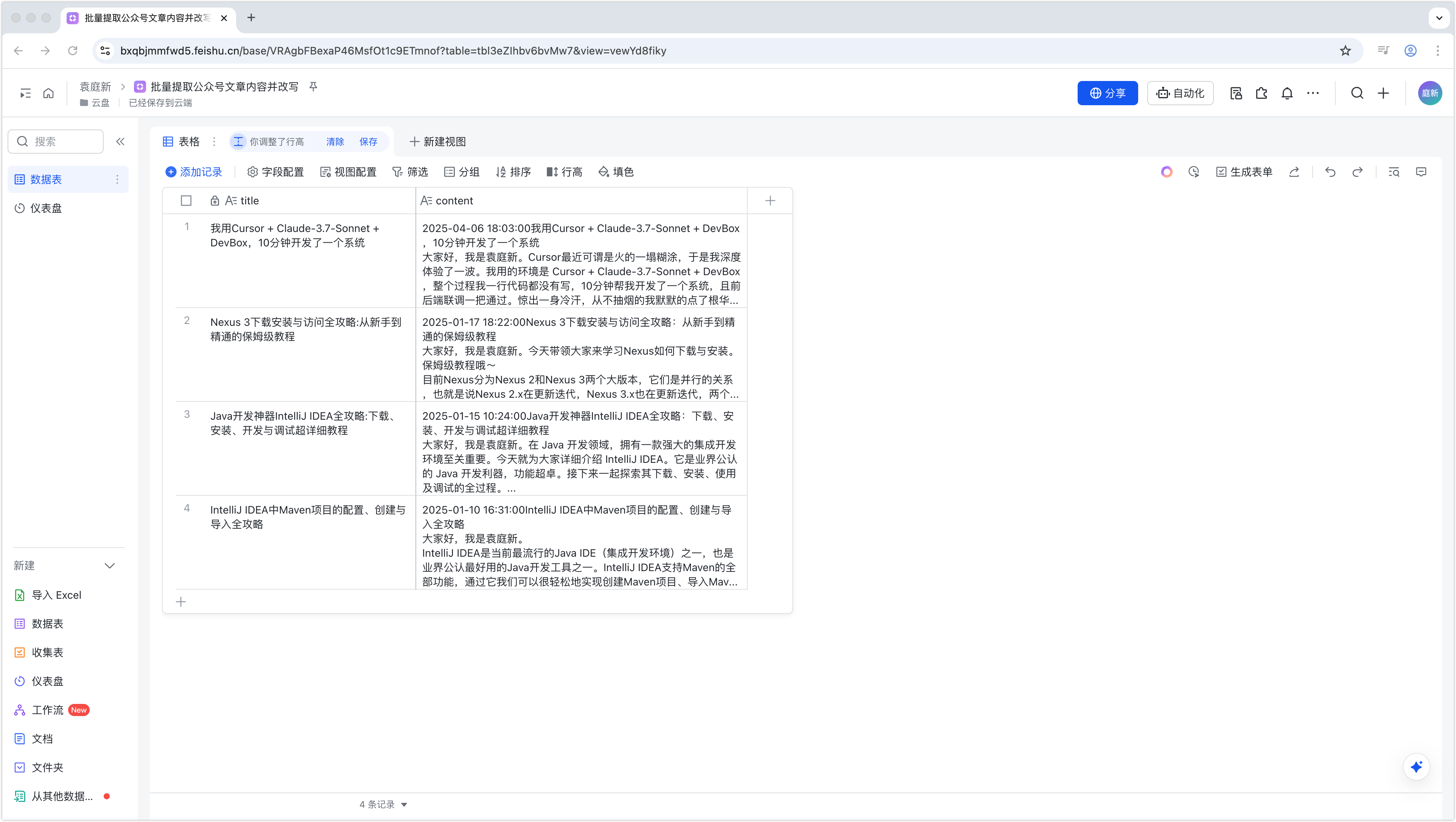Image resolution: width=1456 pixels, height=822 pixels.
Task: Click the colorful AI ring icon
Action: point(1167,172)
